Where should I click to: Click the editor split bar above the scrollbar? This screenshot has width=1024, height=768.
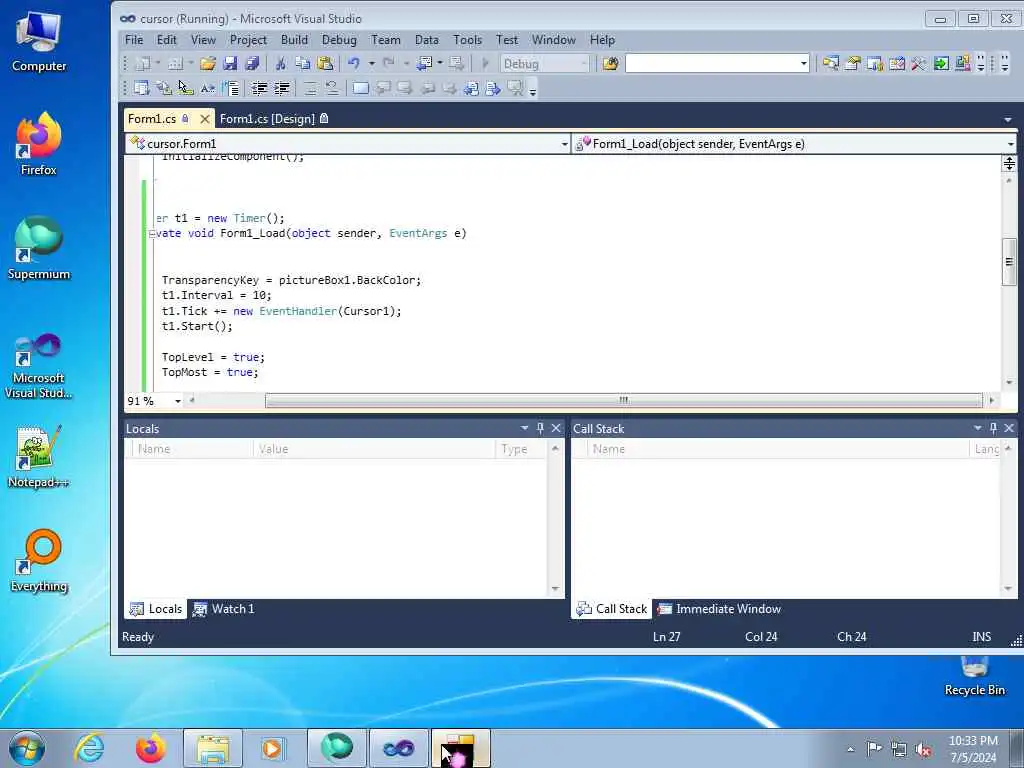[1009, 164]
